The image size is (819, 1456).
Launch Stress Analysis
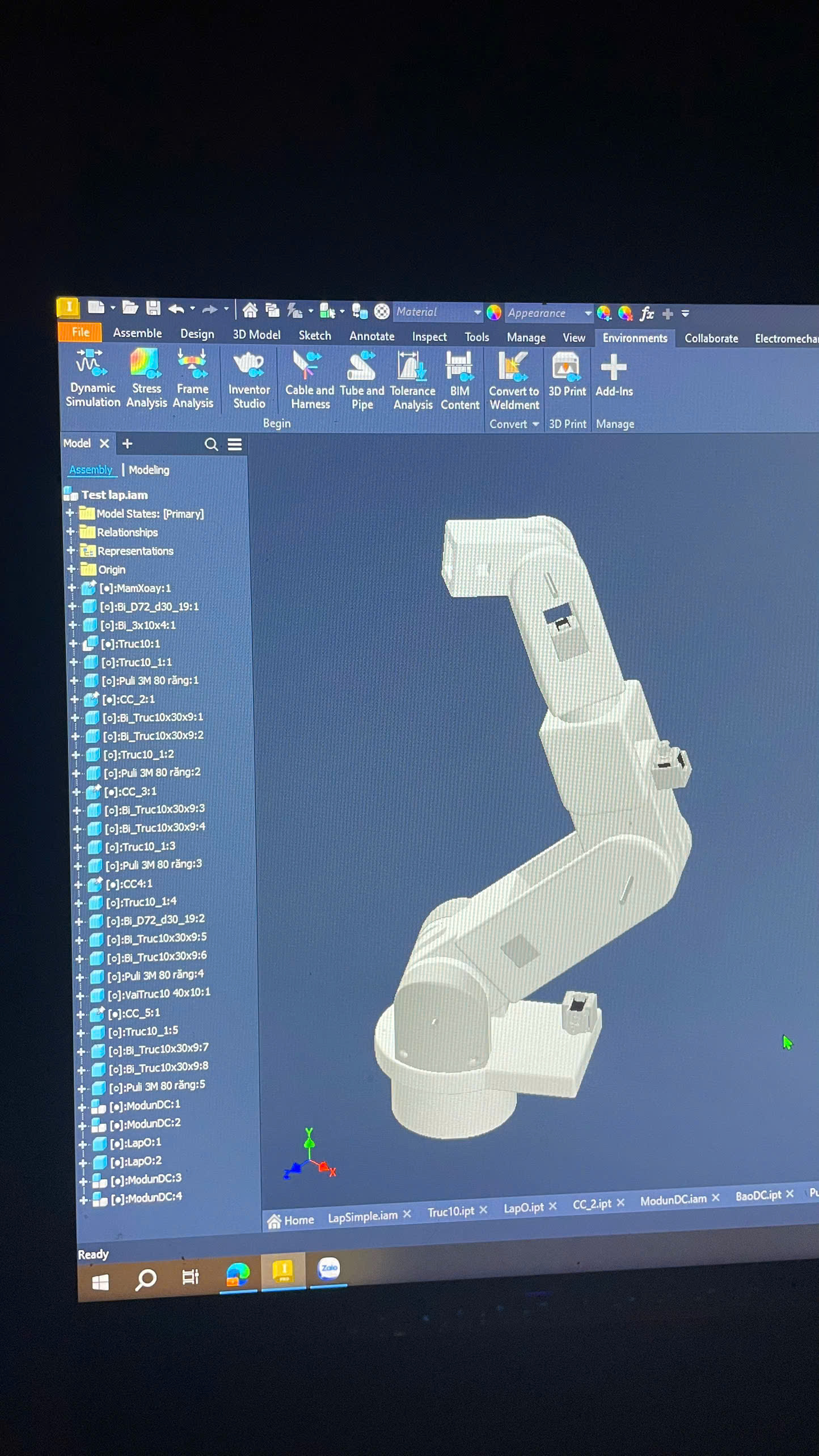click(x=146, y=379)
